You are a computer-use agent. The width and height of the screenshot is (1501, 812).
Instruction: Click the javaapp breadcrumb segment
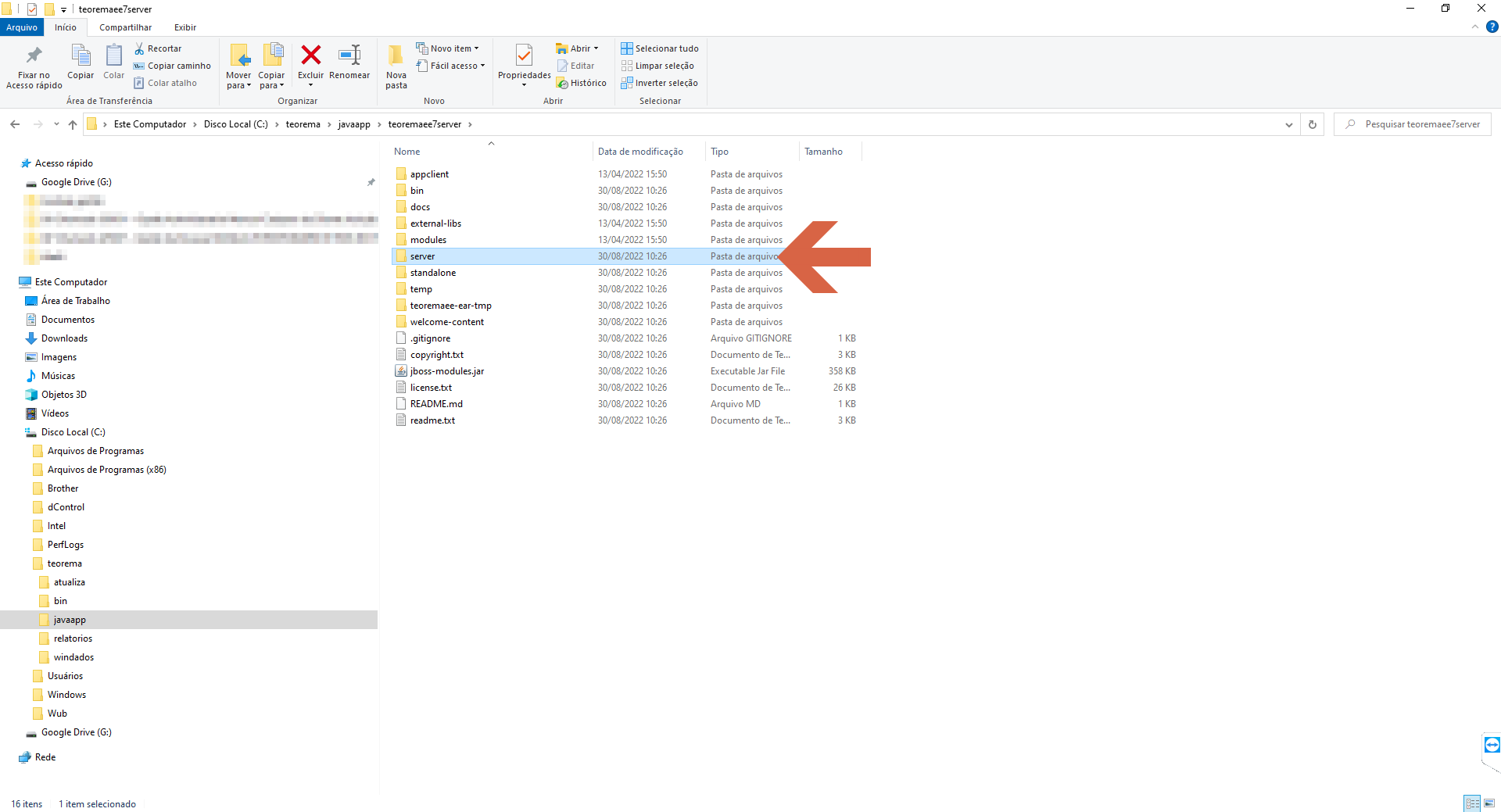pos(354,124)
